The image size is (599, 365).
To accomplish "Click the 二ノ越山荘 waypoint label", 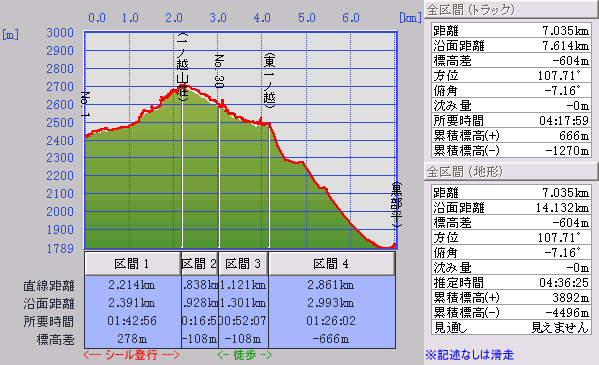I will point(183,67).
